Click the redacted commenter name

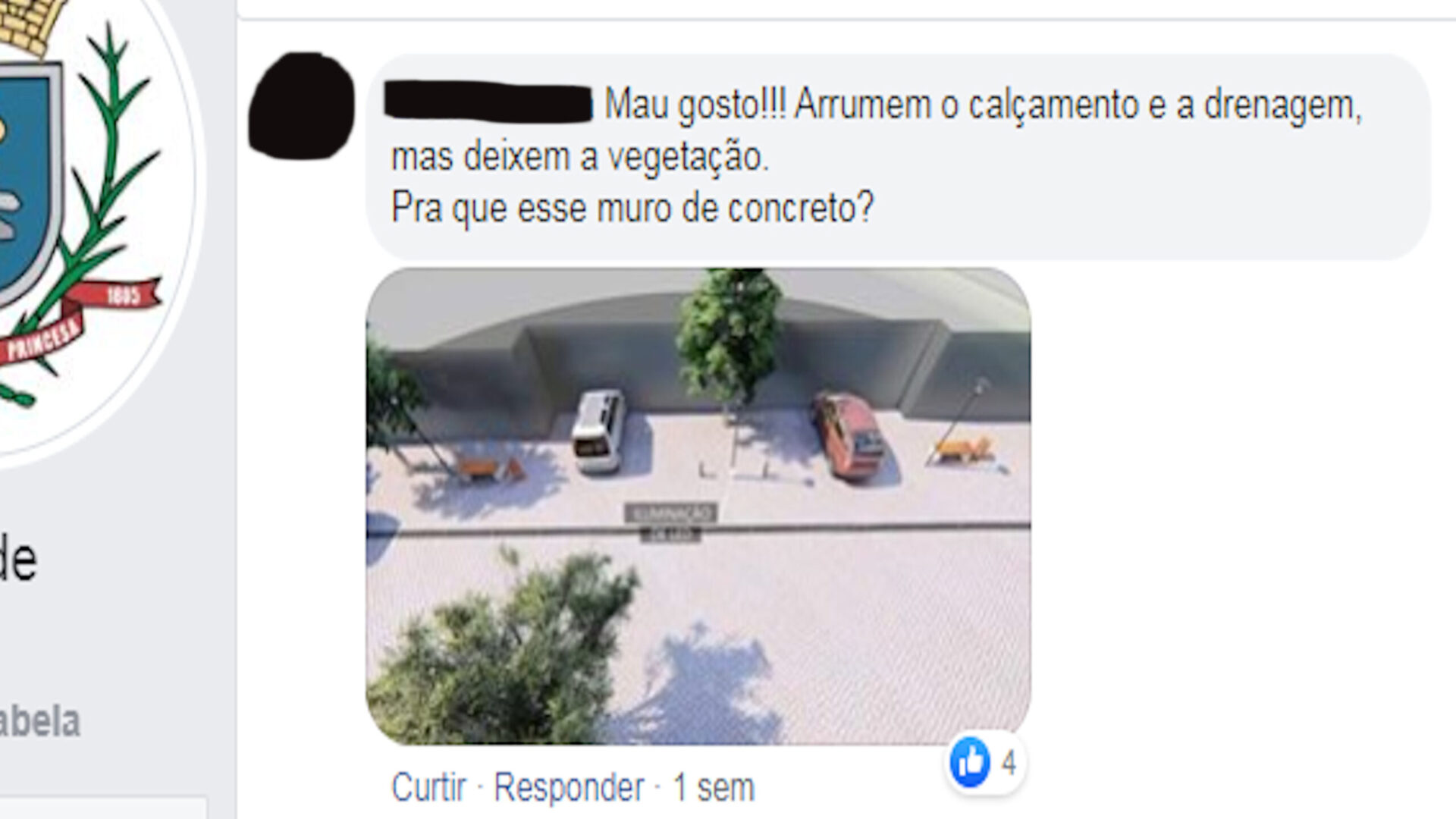(x=488, y=103)
